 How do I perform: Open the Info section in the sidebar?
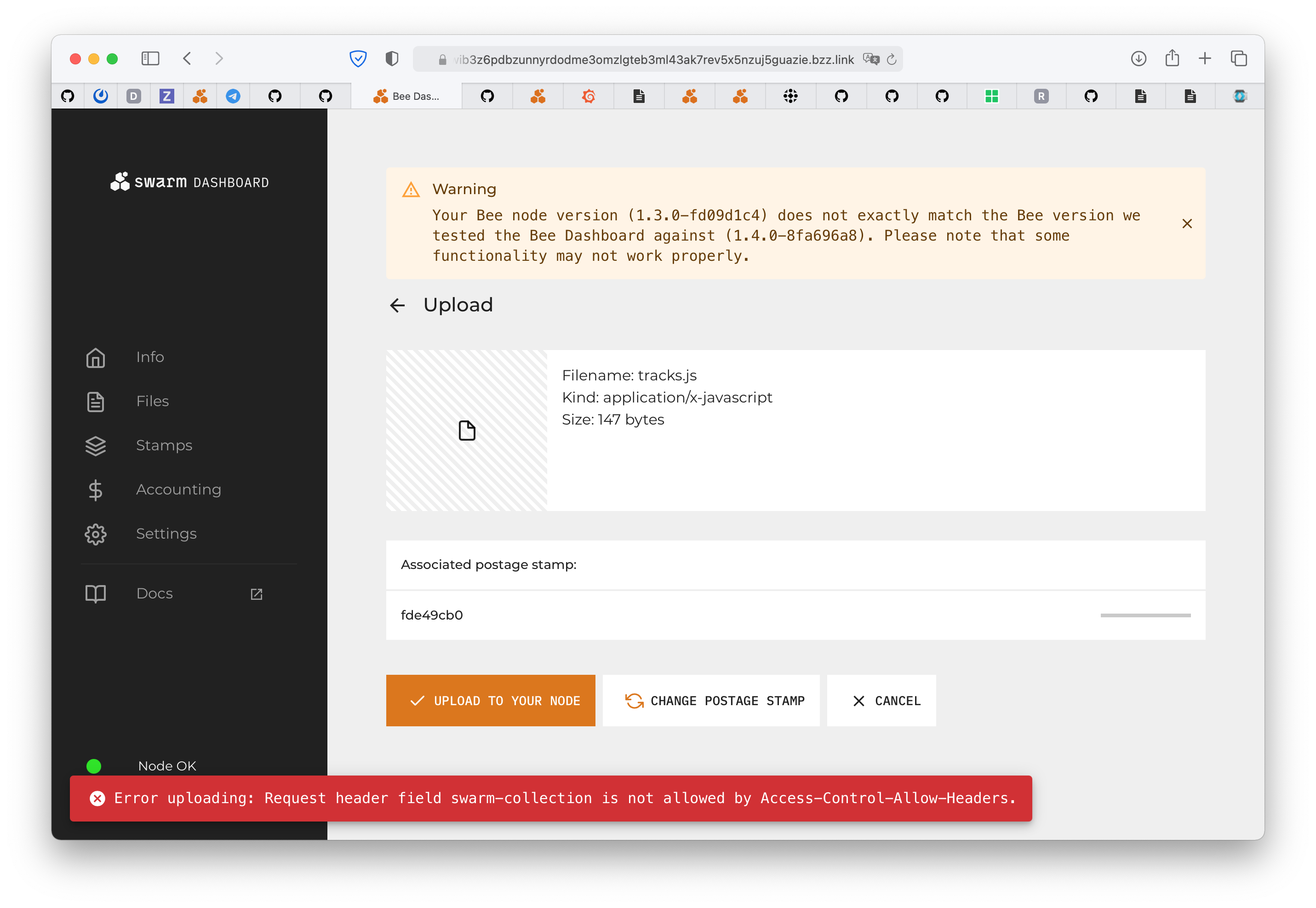(149, 357)
